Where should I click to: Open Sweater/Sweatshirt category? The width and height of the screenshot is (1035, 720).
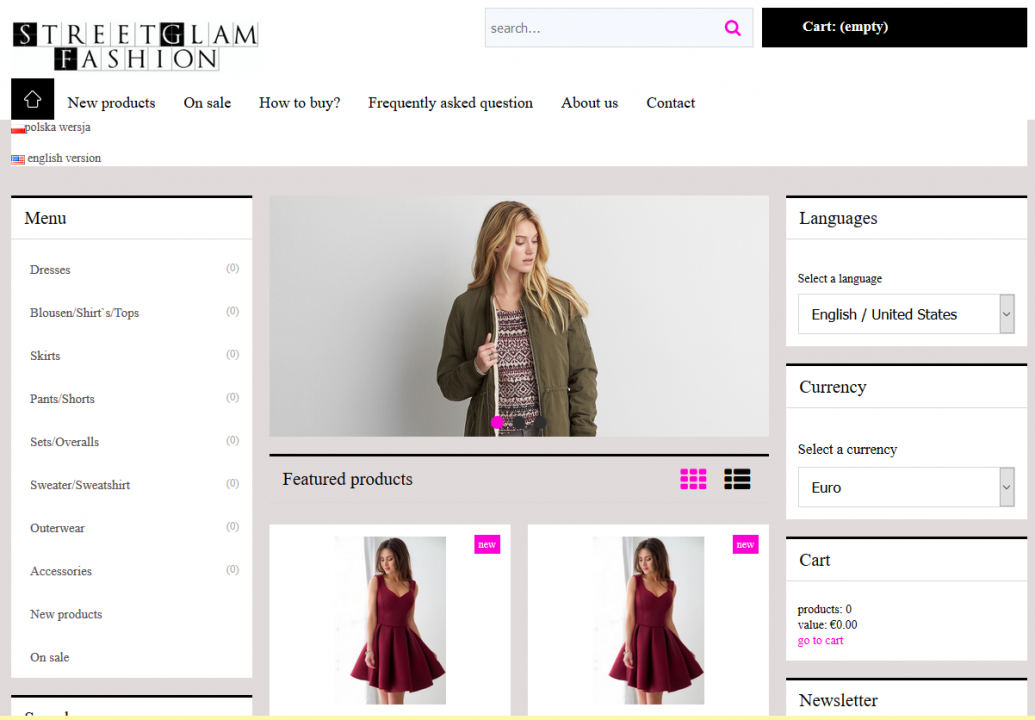click(80, 485)
